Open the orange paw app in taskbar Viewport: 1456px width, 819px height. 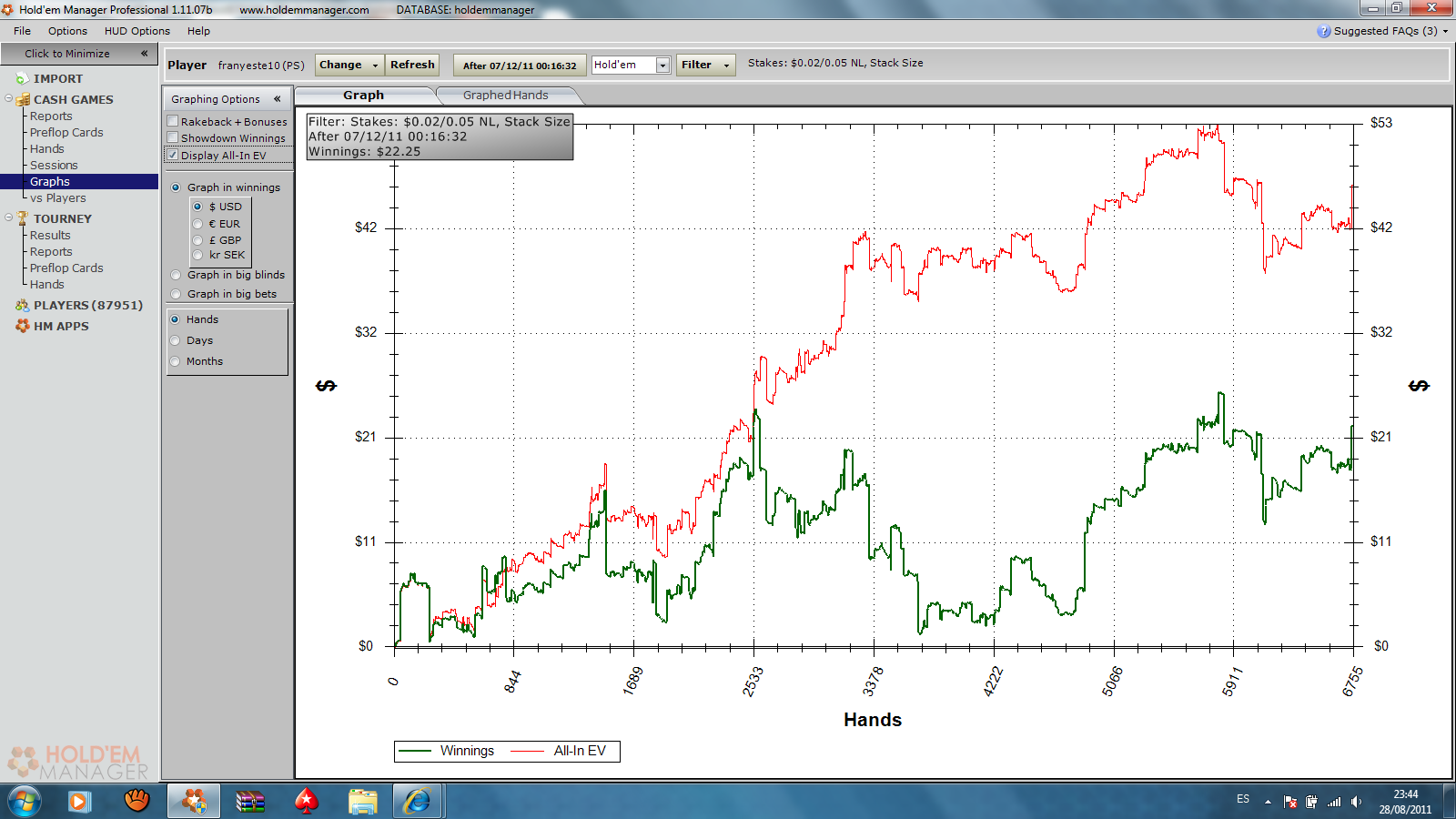pyautogui.click(x=136, y=802)
